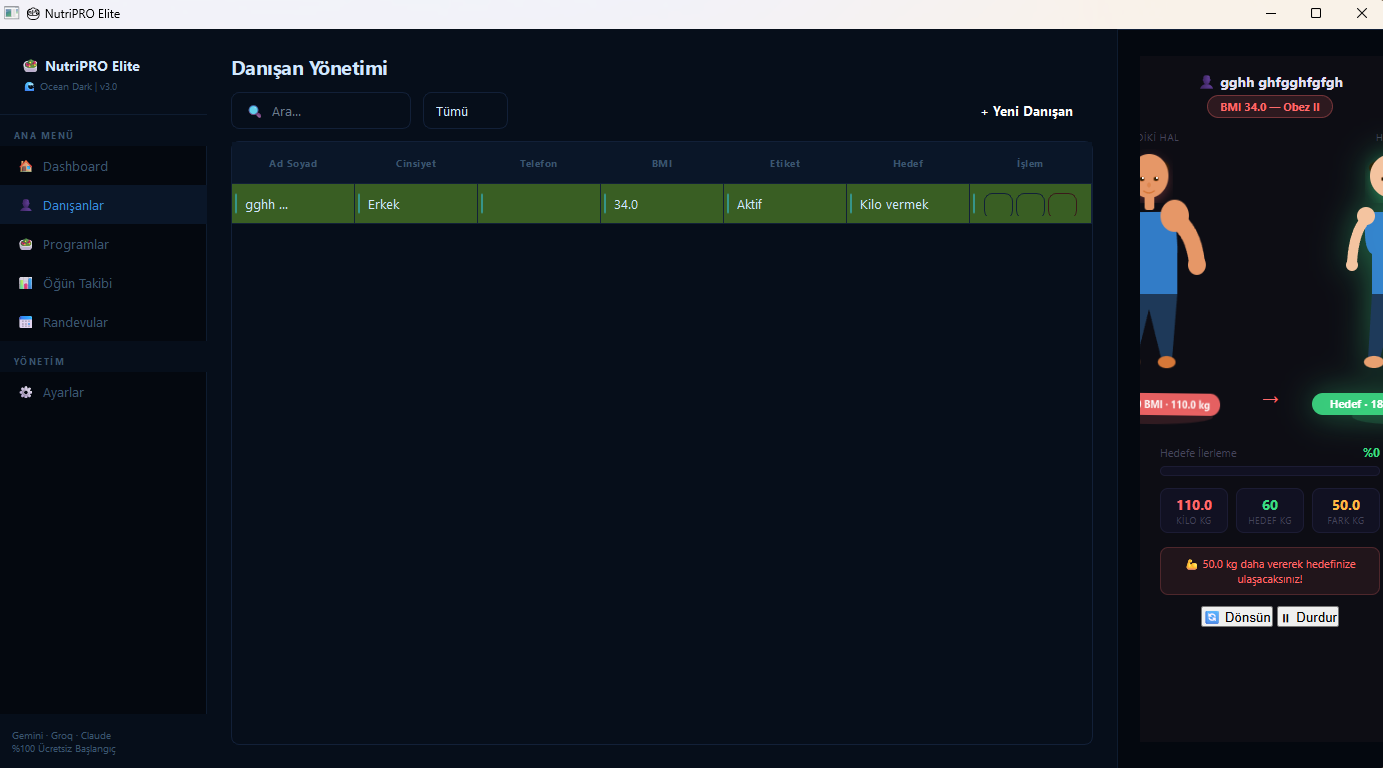
Task: Pause the animation with Durdur button
Action: pos(1308,617)
